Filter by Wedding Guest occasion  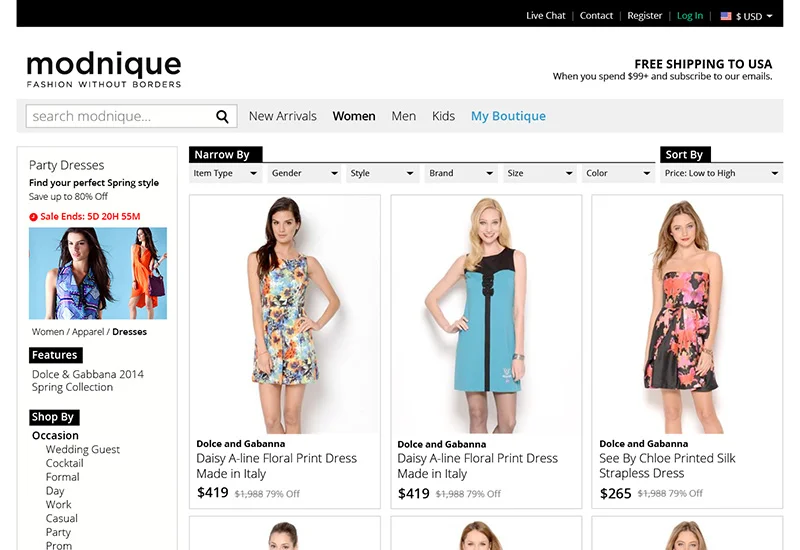[83, 449]
